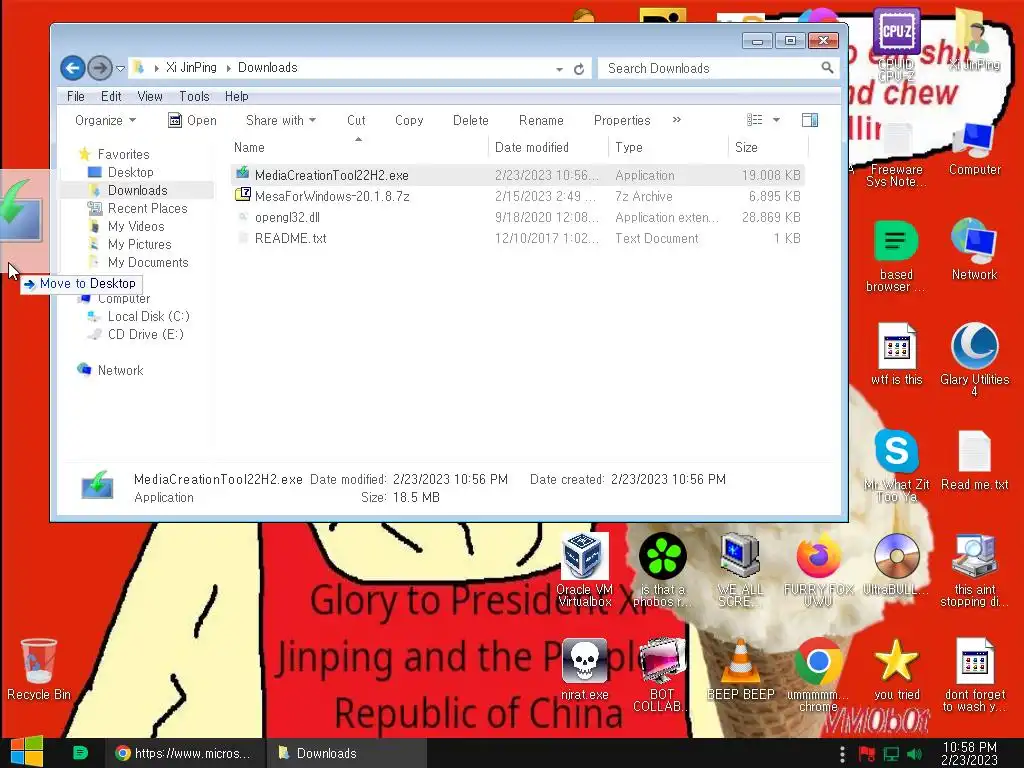The width and height of the screenshot is (1024, 768).
Task: Show more toolbar commands via chevron
Action: 677,120
